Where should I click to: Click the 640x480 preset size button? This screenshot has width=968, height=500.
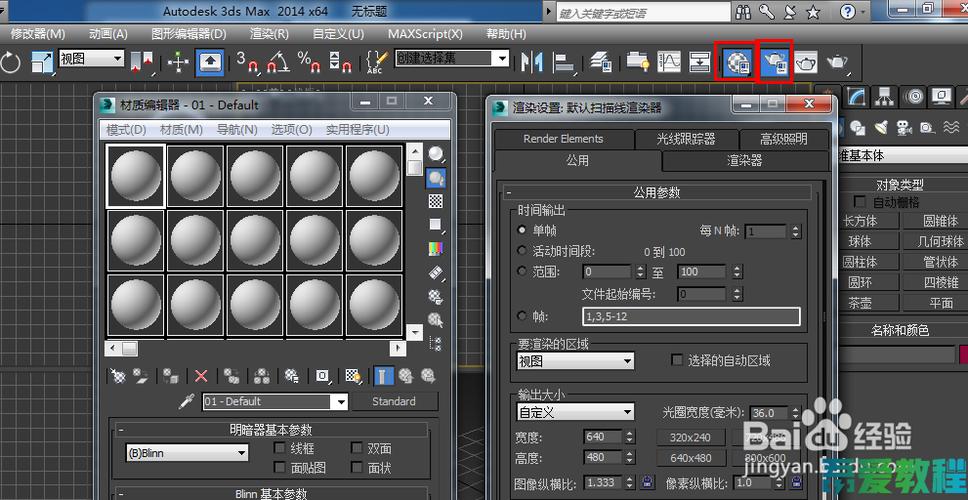coord(690,458)
